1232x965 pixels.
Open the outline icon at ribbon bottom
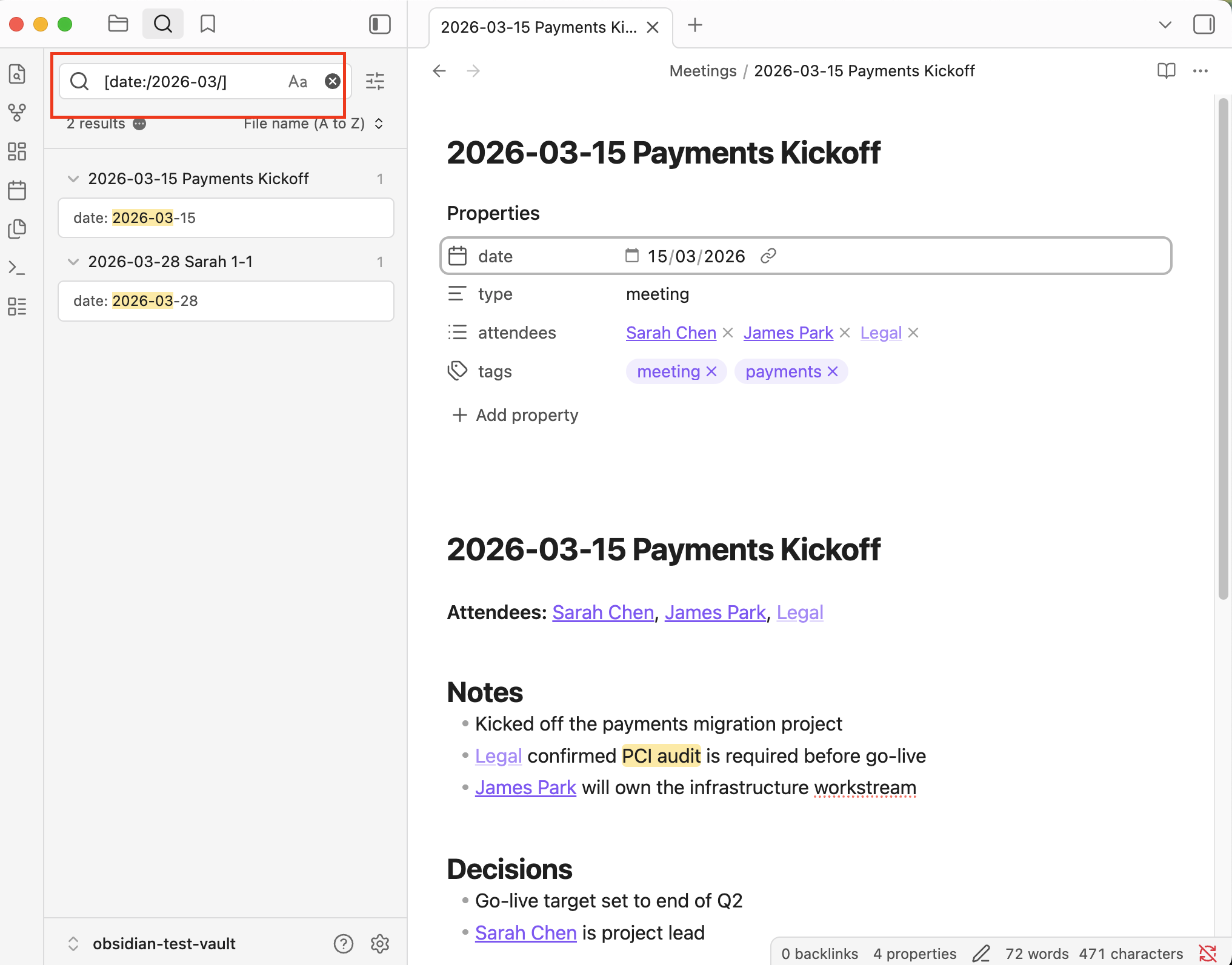coord(17,307)
